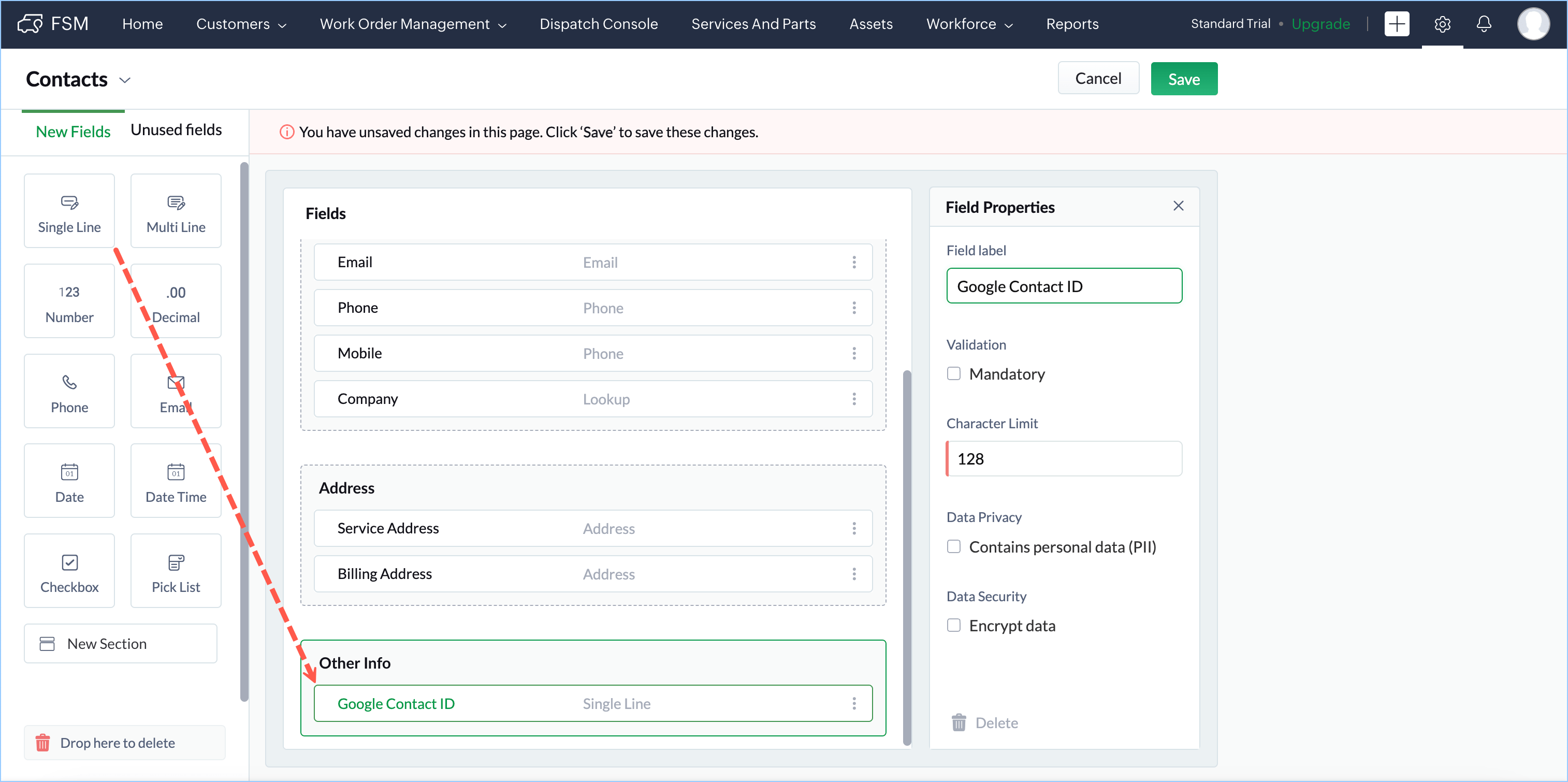Open the notifications bell

1484,24
